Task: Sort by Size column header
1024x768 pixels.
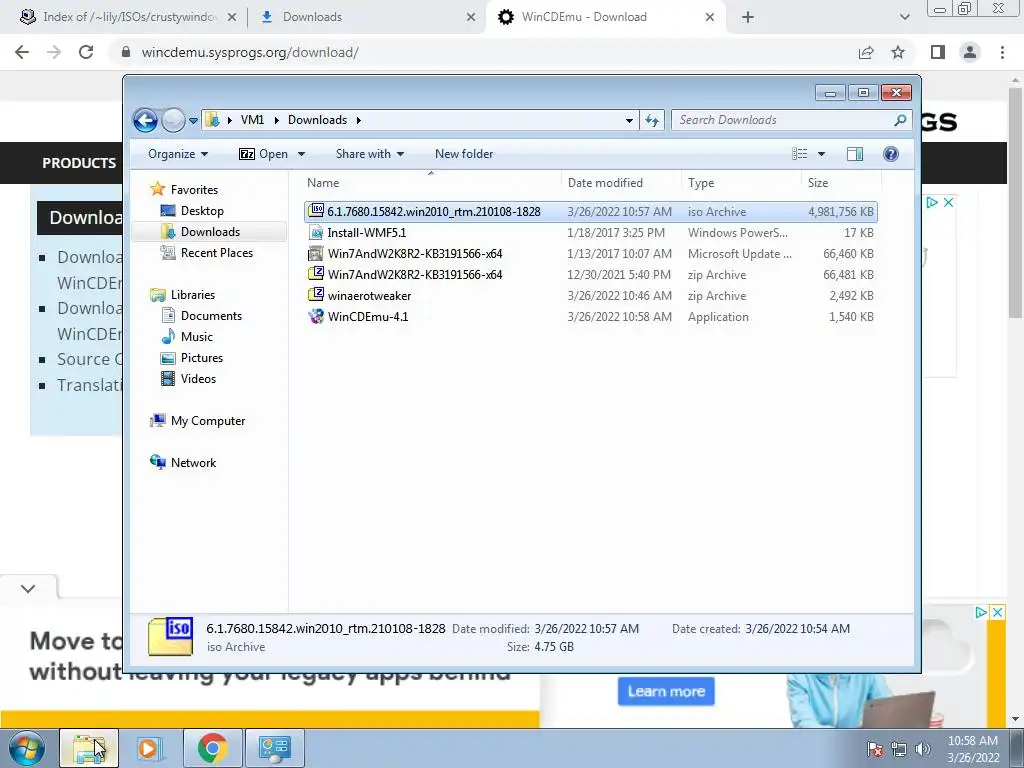Action: [841, 183]
